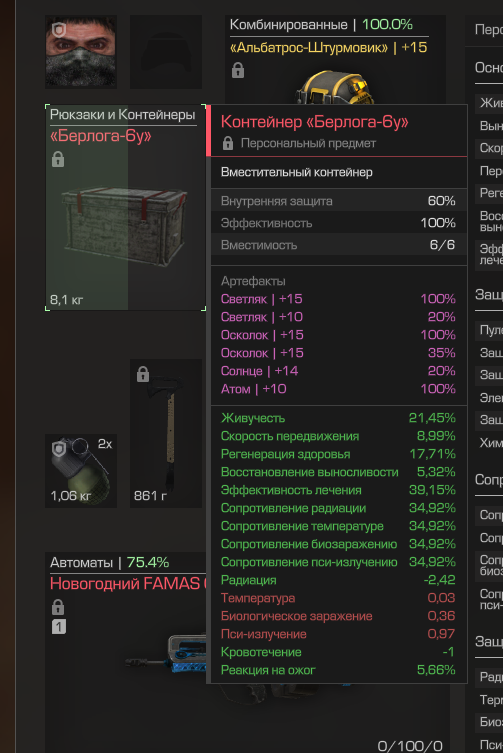The image size is (503, 753).
Task: Click the lock icon on the Берлога-6у container
Action: [x=58, y=159]
